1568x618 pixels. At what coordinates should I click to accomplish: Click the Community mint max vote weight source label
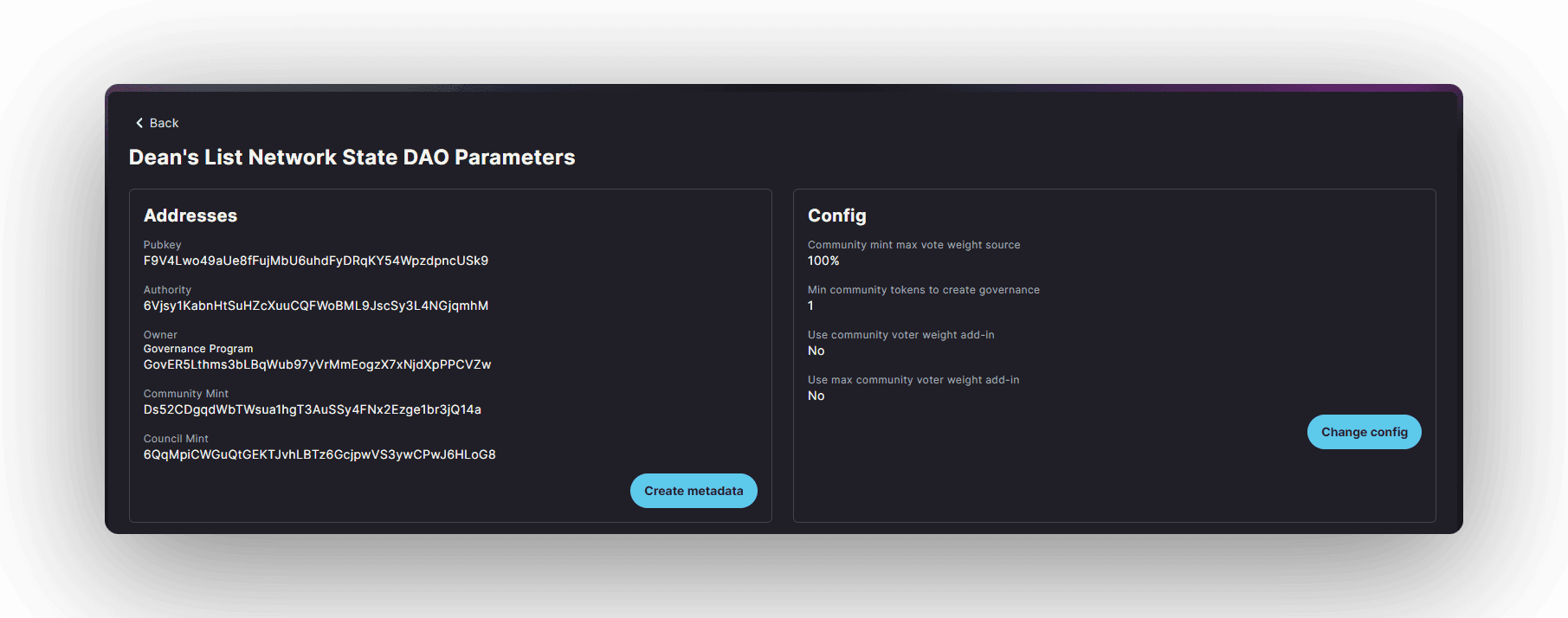913,245
